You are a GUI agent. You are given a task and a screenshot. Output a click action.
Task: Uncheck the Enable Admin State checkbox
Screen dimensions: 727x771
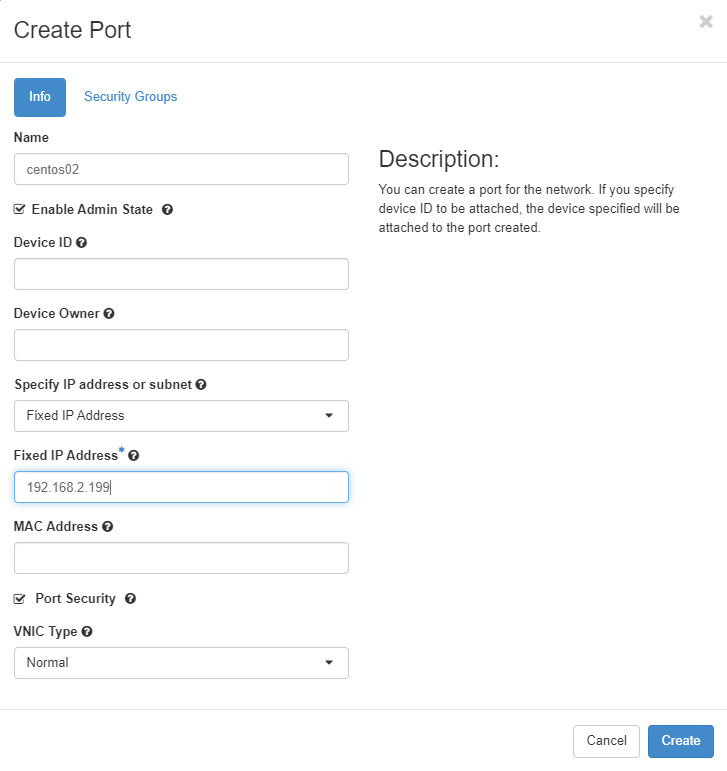click(20, 210)
